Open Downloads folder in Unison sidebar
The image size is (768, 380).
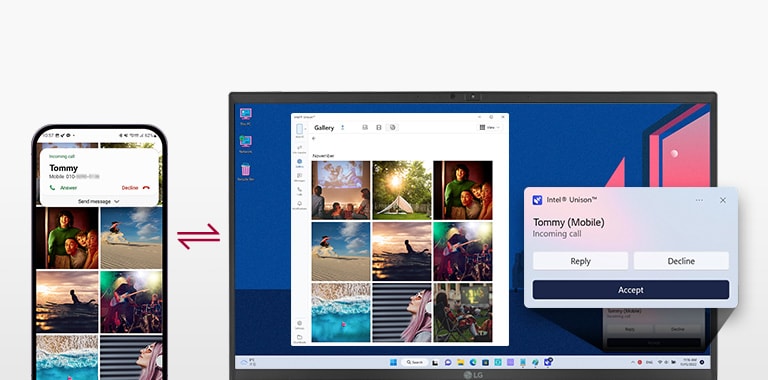[x=299, y=338]
